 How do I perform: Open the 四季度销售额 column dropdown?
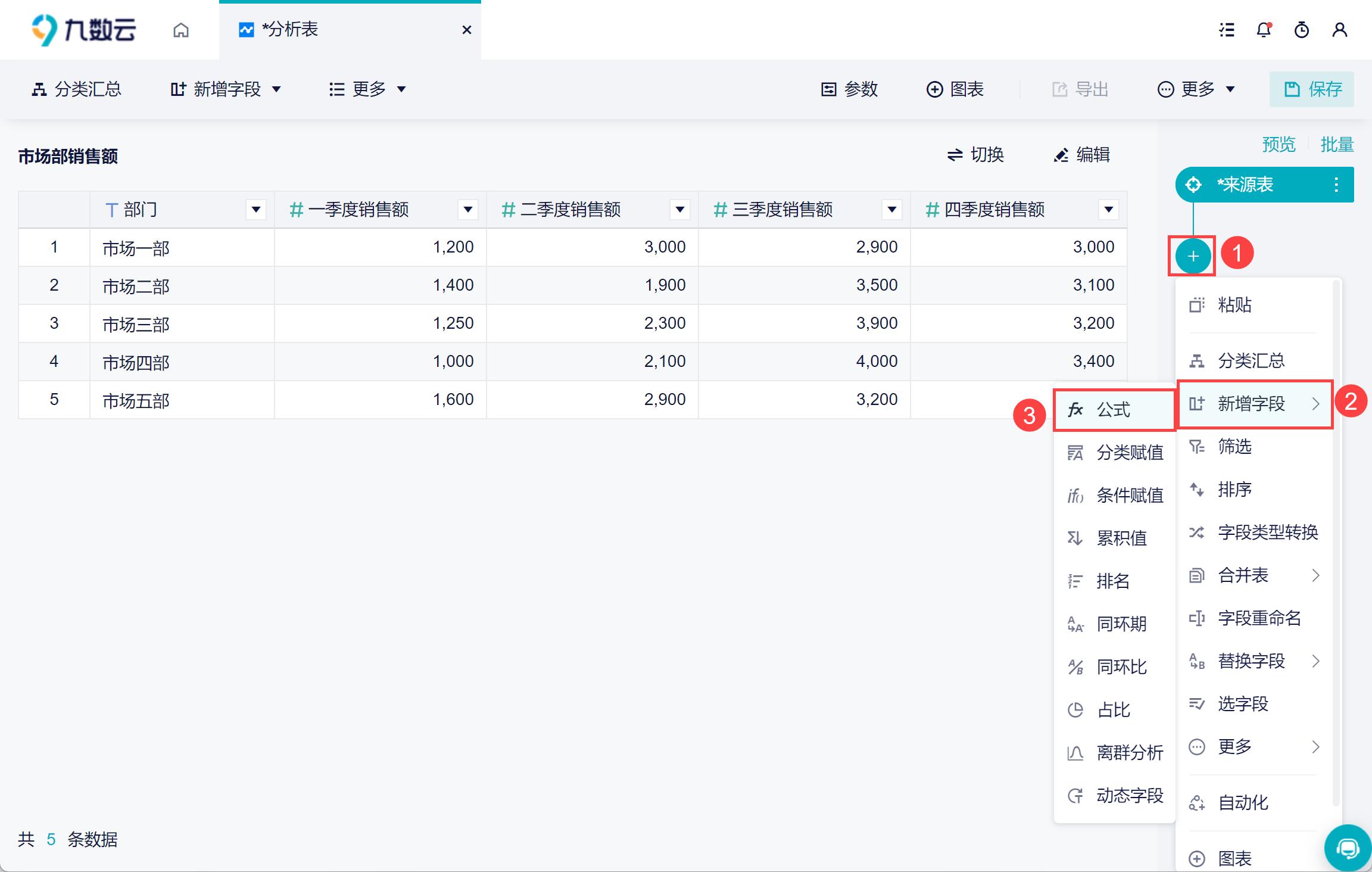pyautogui.click(x=1109, y=210)
